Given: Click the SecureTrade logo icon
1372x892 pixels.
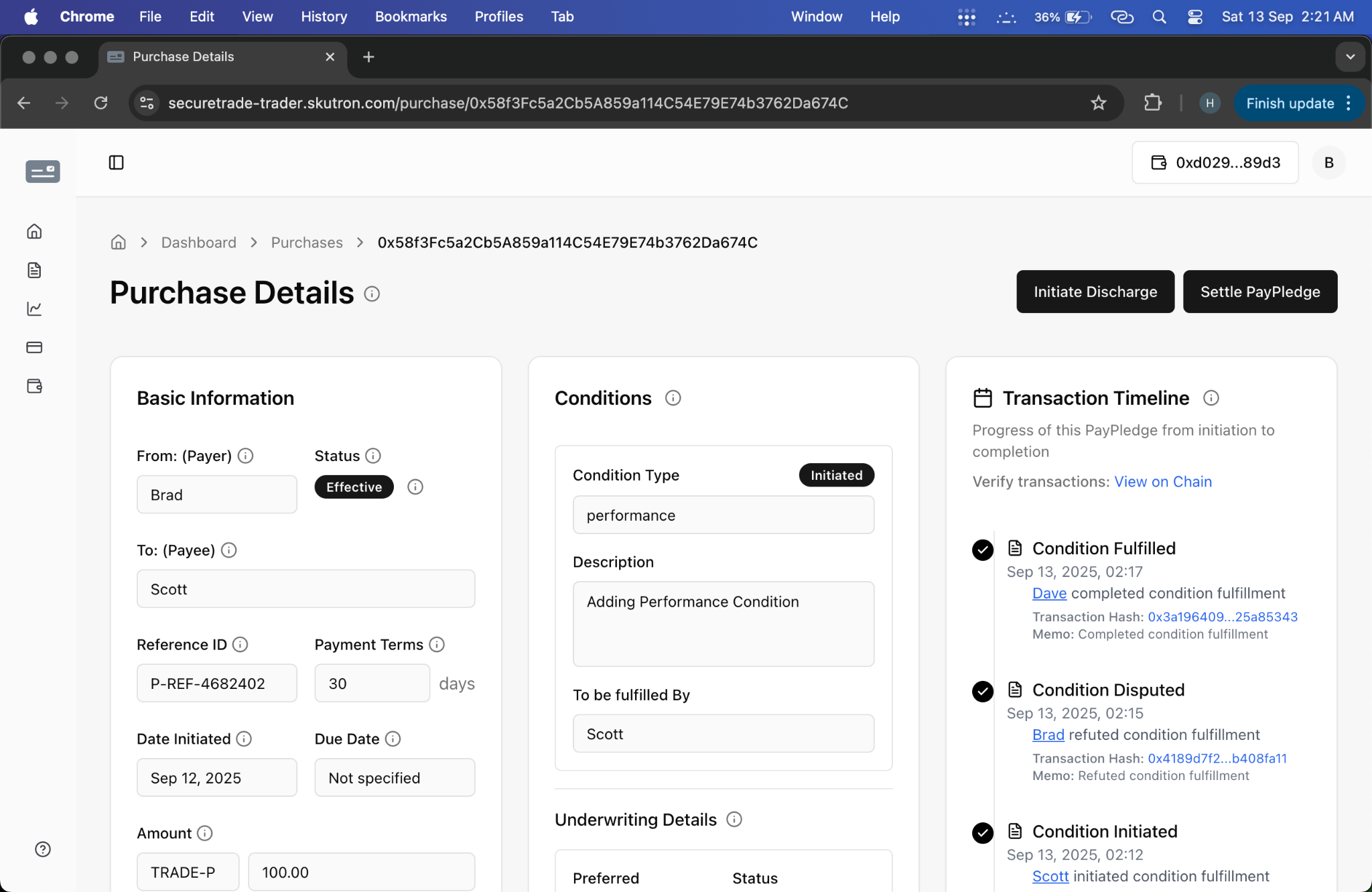Looking at the screenshot, I should tap(43, 172).
